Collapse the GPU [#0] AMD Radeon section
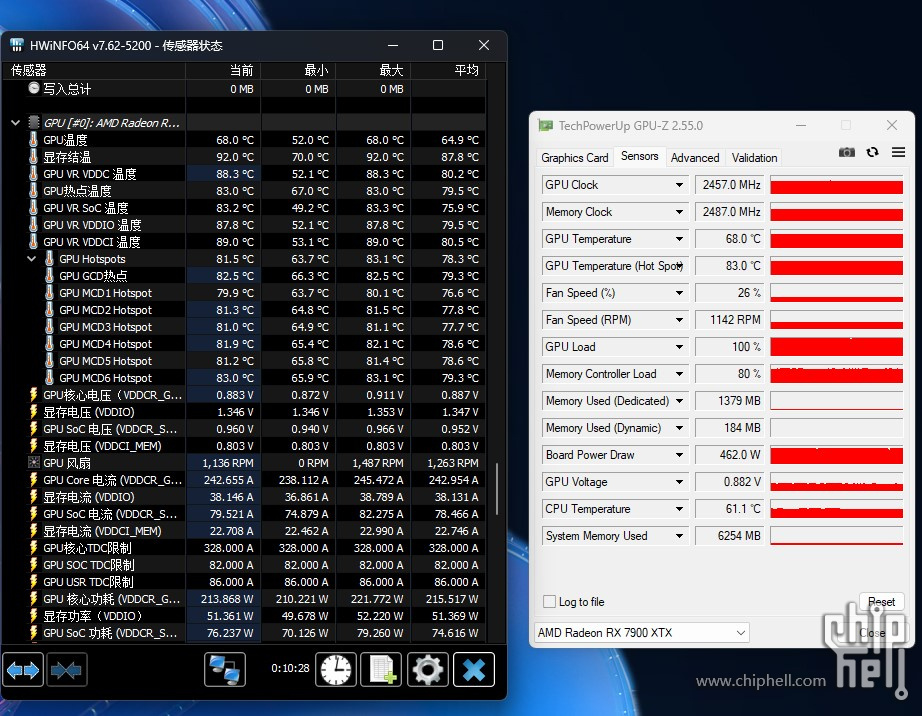Viewport: 922px width, 716px height. click(15, 123)
